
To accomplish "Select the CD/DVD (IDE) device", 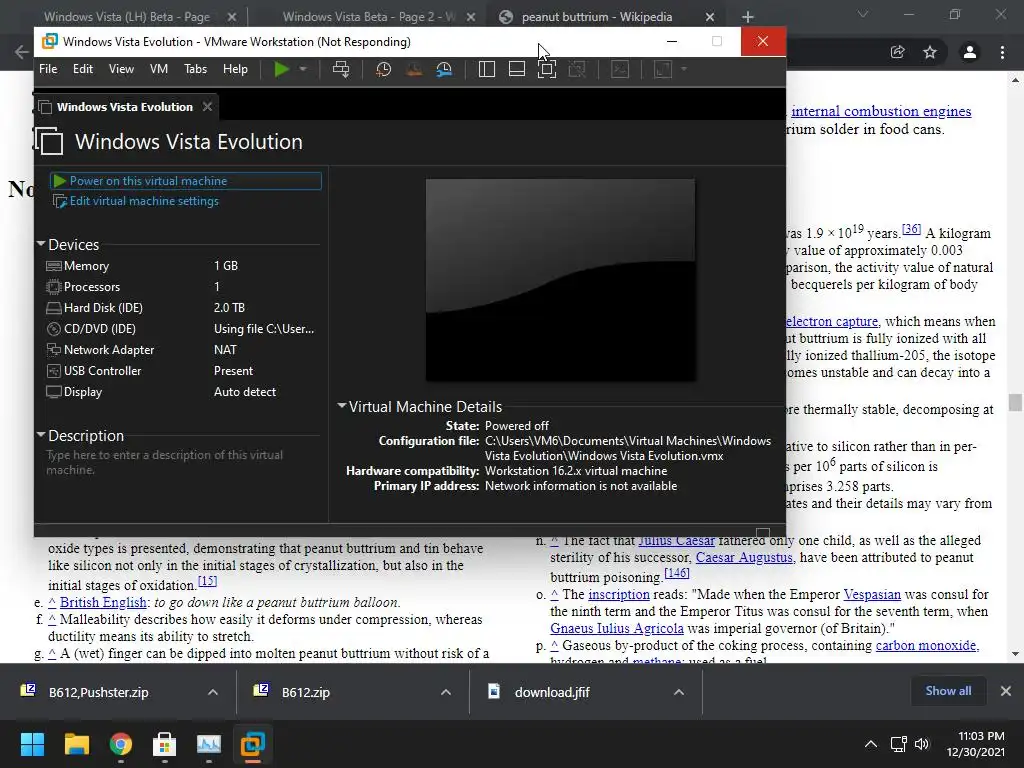I will tap(181, 328).
